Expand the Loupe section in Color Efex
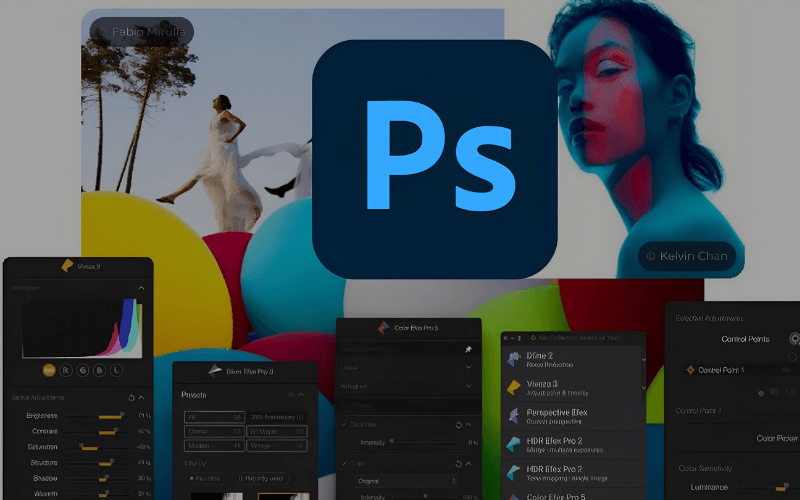The image size is (800, 500). point(468,367)
